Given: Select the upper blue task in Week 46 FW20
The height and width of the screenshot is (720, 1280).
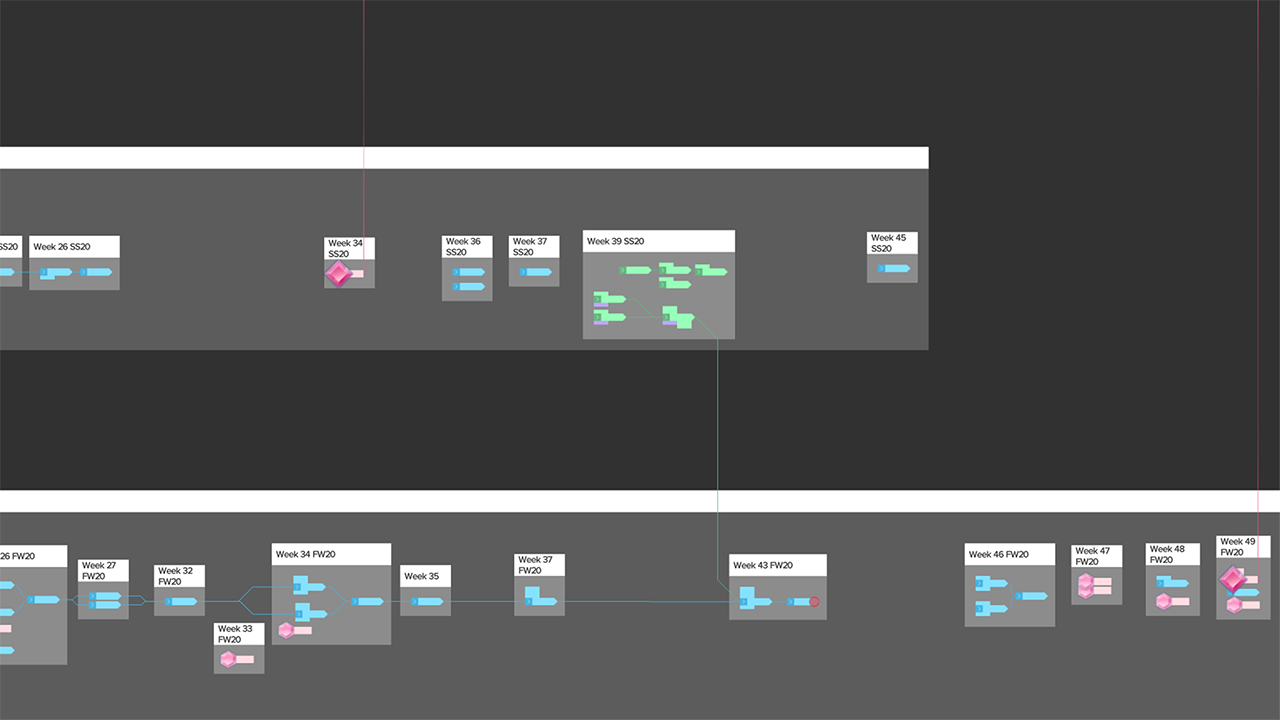Looking at the screenshot, I should coord(990,582).
